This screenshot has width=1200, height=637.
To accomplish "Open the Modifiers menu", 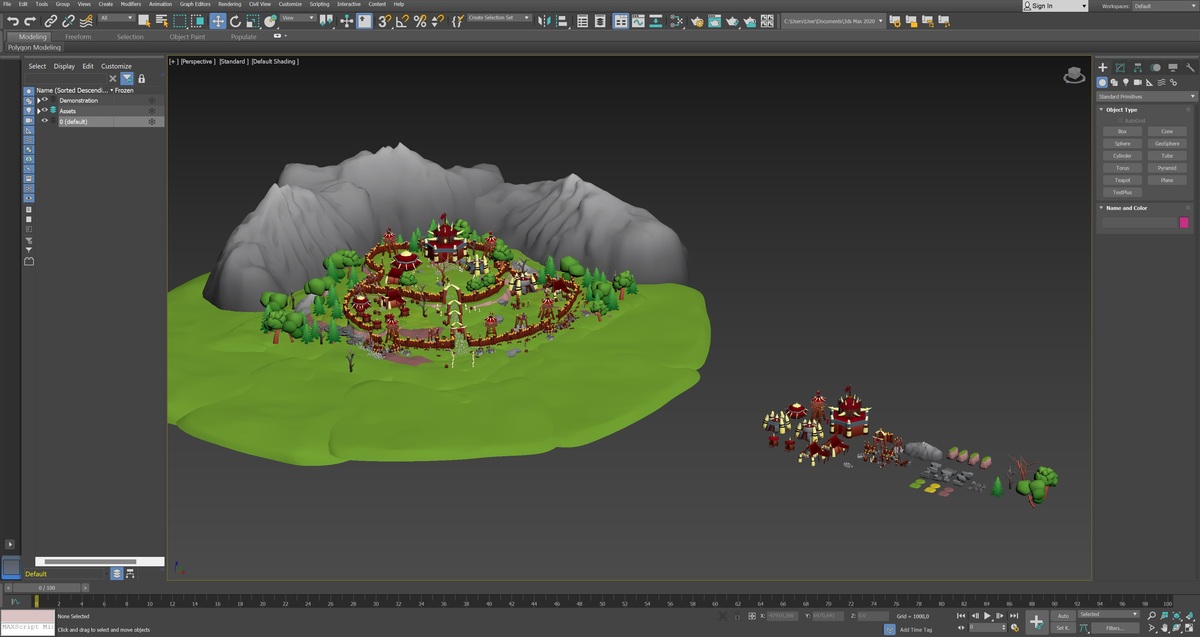I will coord(131,4).
